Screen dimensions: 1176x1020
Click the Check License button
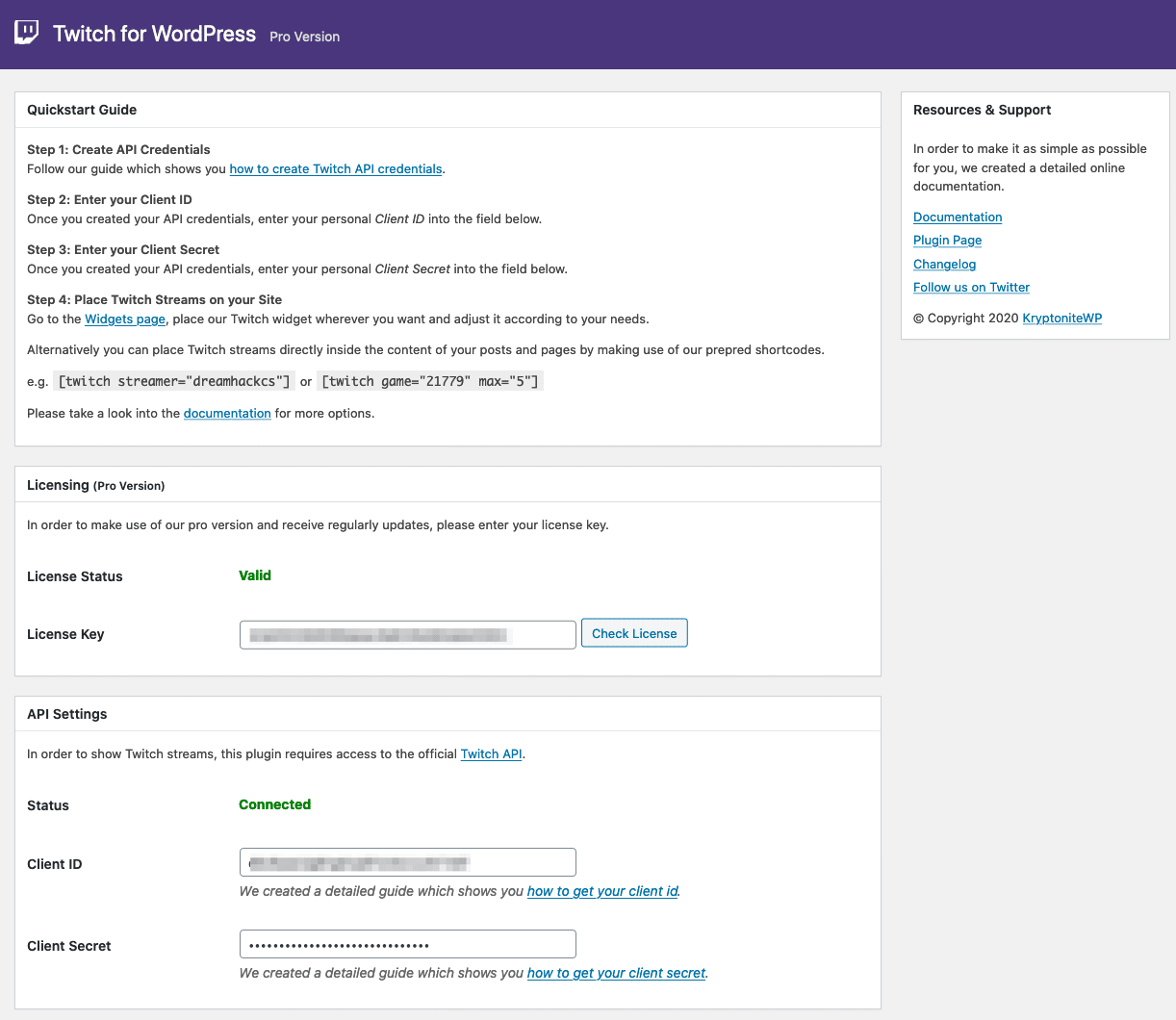(634, 633)
